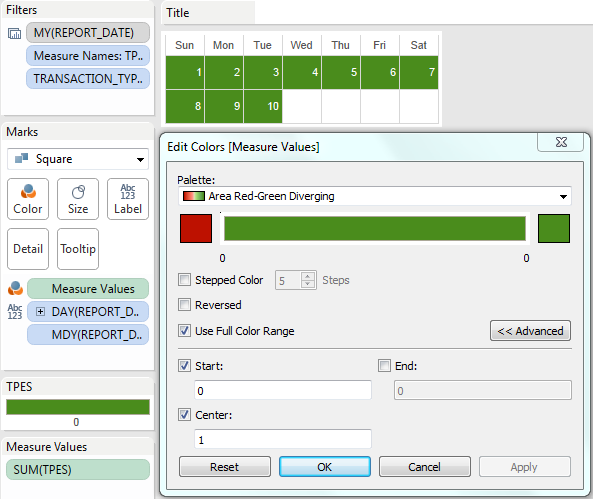This screenshot has width=593, height=499.
Task: Click the green color ramp bar
Action: tap(375, 229)
